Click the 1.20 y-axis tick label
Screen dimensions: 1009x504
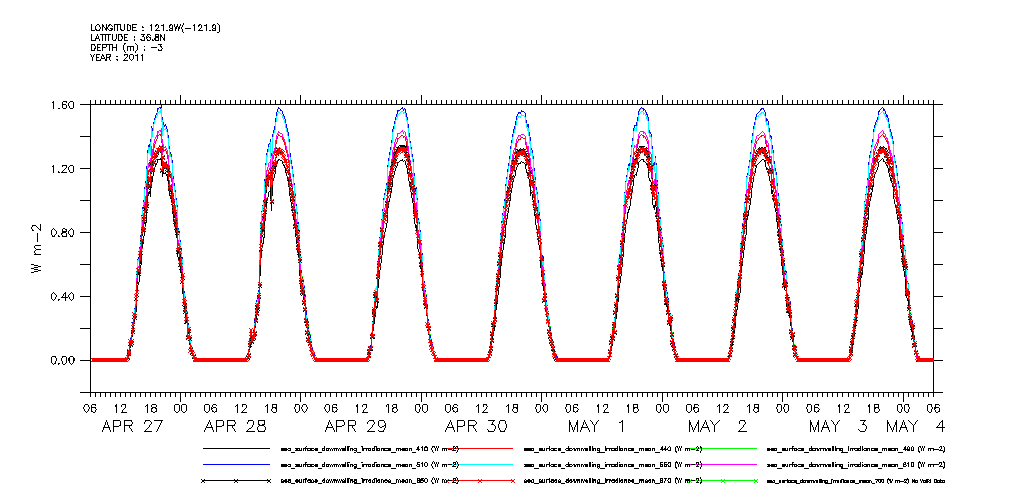(x=64, y=169)
